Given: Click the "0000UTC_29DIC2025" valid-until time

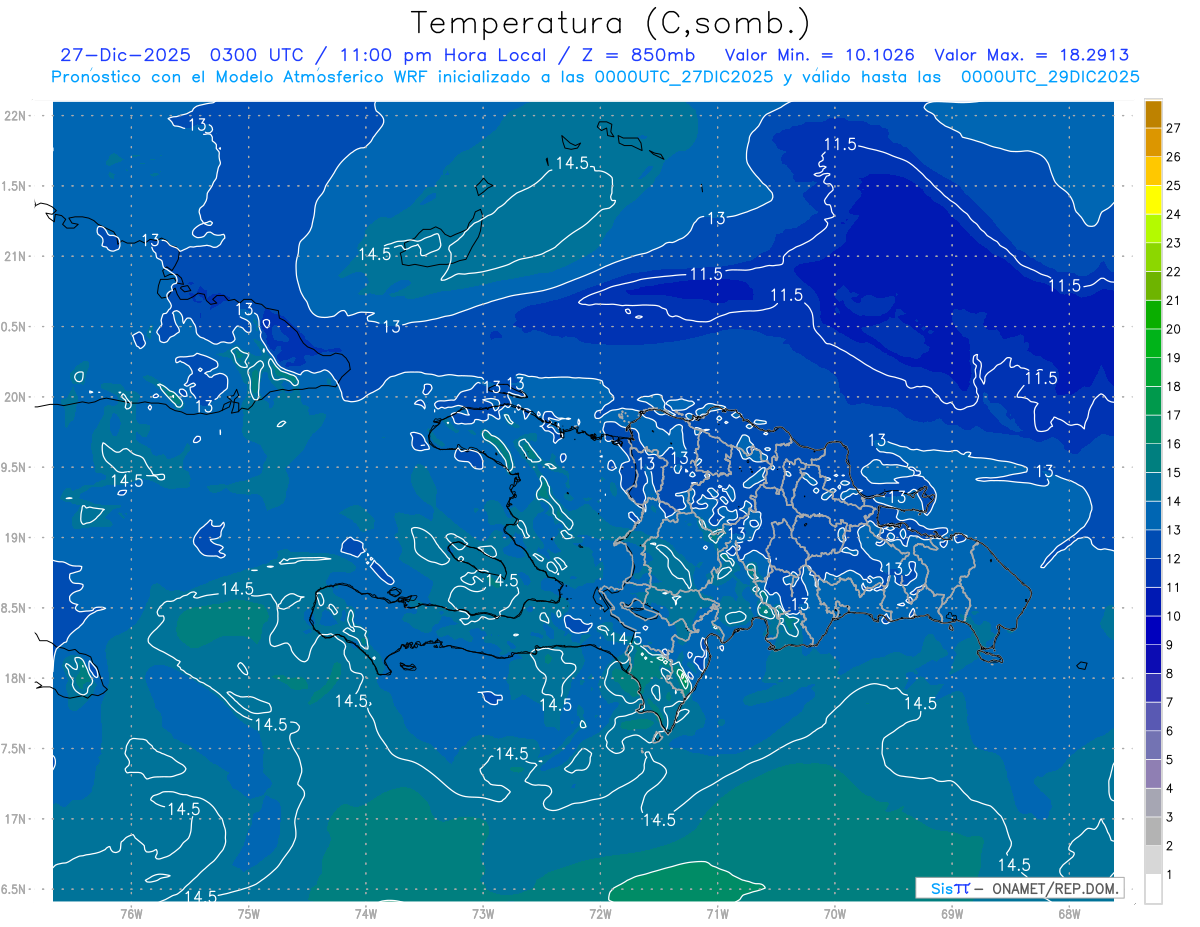Looking at the screenshot, I should click(x=1050, y=77).
